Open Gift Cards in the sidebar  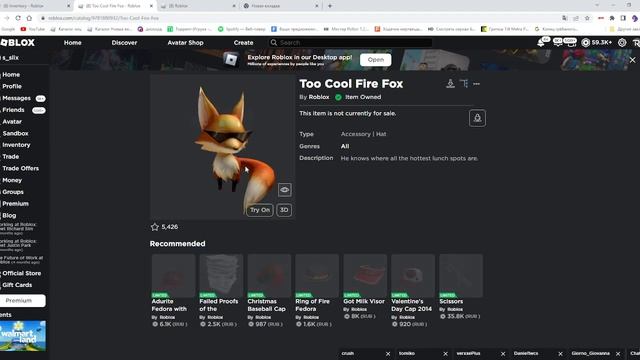[17, 285]
